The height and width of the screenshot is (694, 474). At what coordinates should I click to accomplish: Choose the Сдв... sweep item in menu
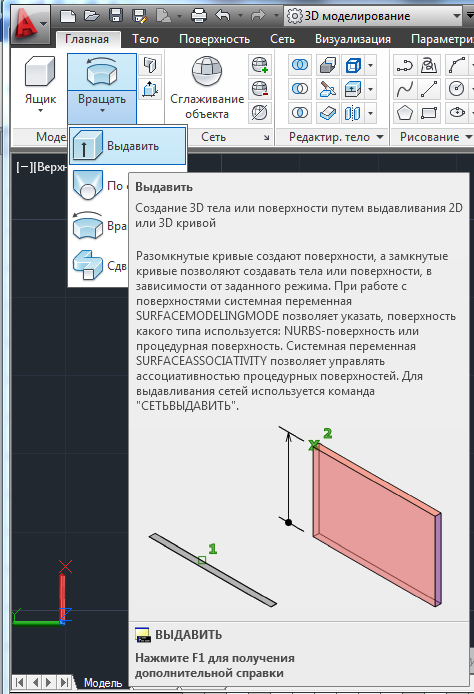(x=99, y=266)
